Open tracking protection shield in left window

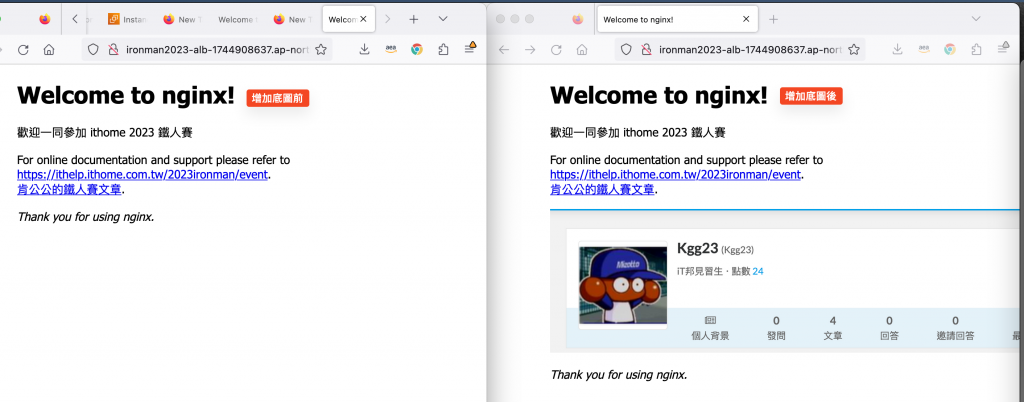click(x=93, y=49)
